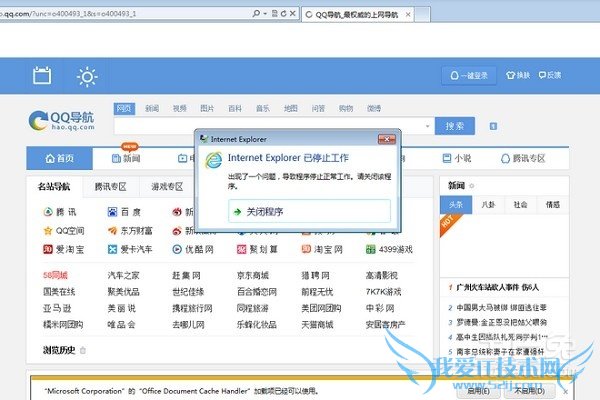
Task: Clear history with trash icon beside 浏览历史
Action: 83,350
